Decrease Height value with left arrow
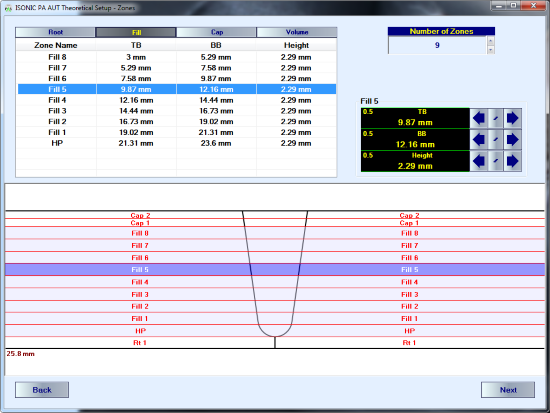This screenshot has height=413, width=550. click(x=478, y=161)
